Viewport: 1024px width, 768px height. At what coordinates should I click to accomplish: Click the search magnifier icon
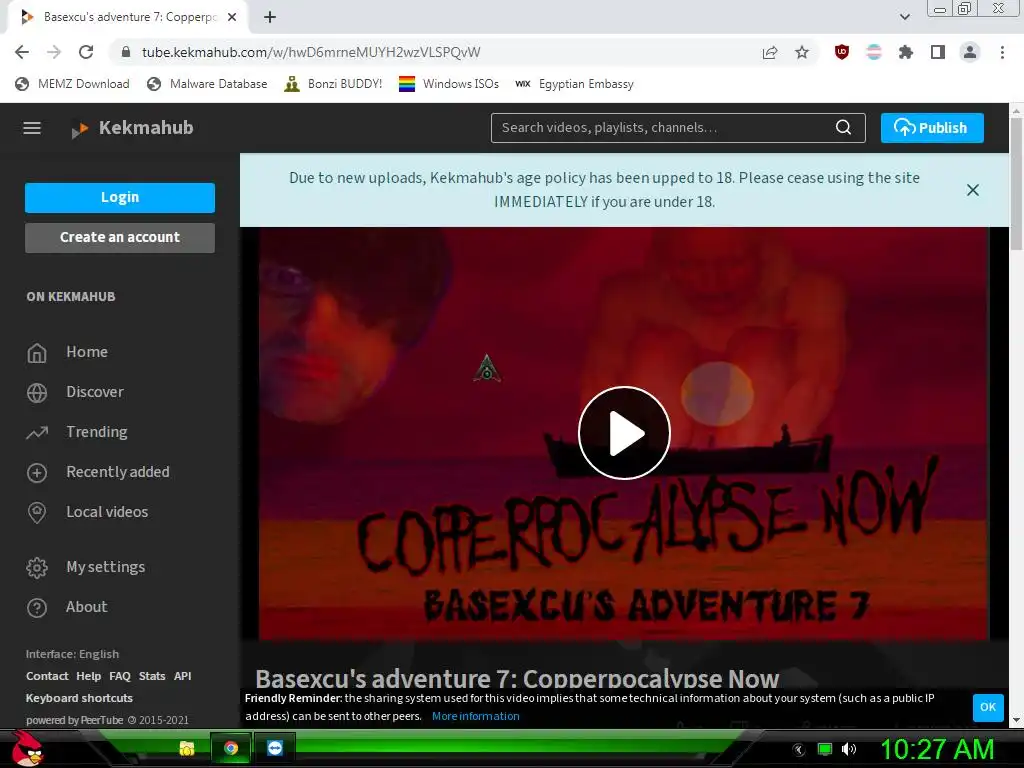tap(843, 127)
